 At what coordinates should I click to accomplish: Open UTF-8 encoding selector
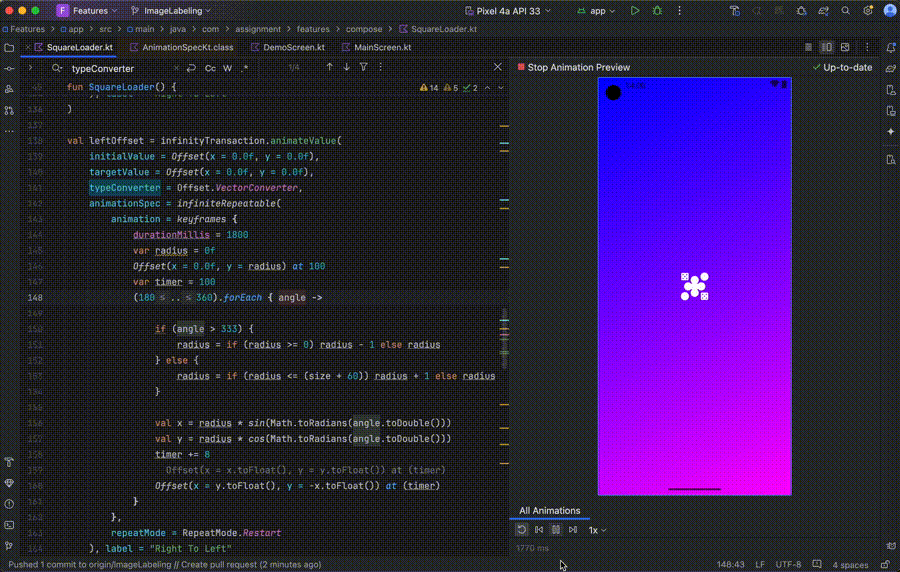(x=788, y=565)
